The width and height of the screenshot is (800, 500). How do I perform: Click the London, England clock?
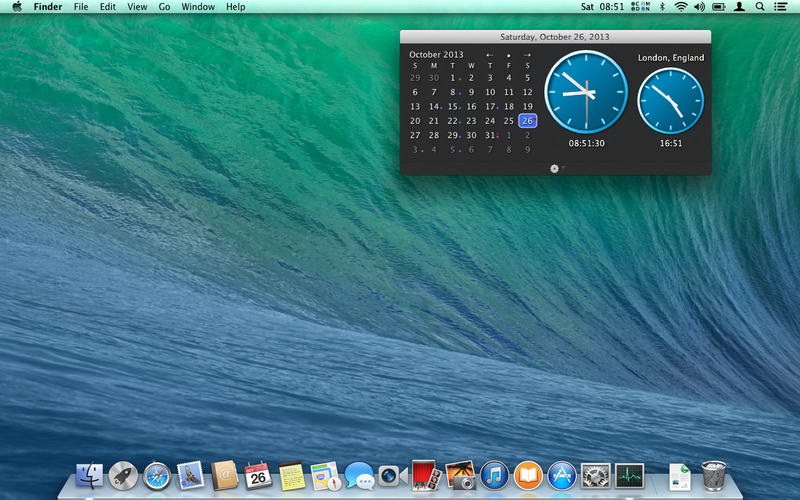(671, 101)
